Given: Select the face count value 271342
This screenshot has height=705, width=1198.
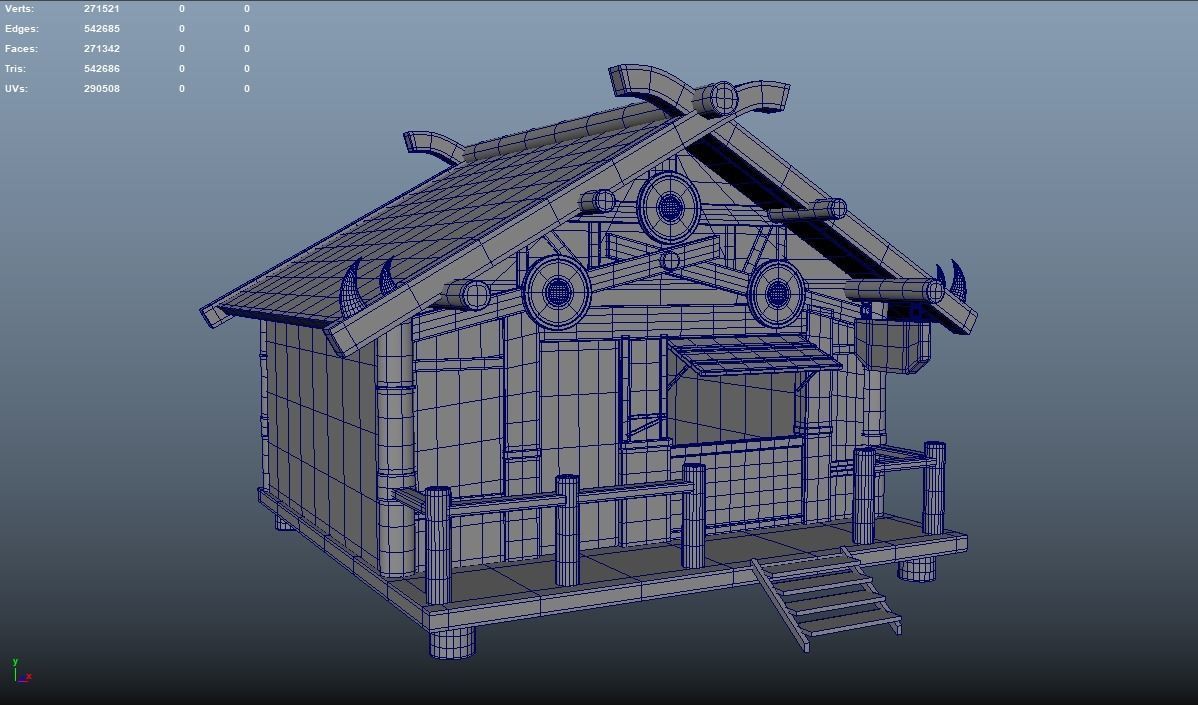Looking at the screenshot, I should (x=102, y=48).
